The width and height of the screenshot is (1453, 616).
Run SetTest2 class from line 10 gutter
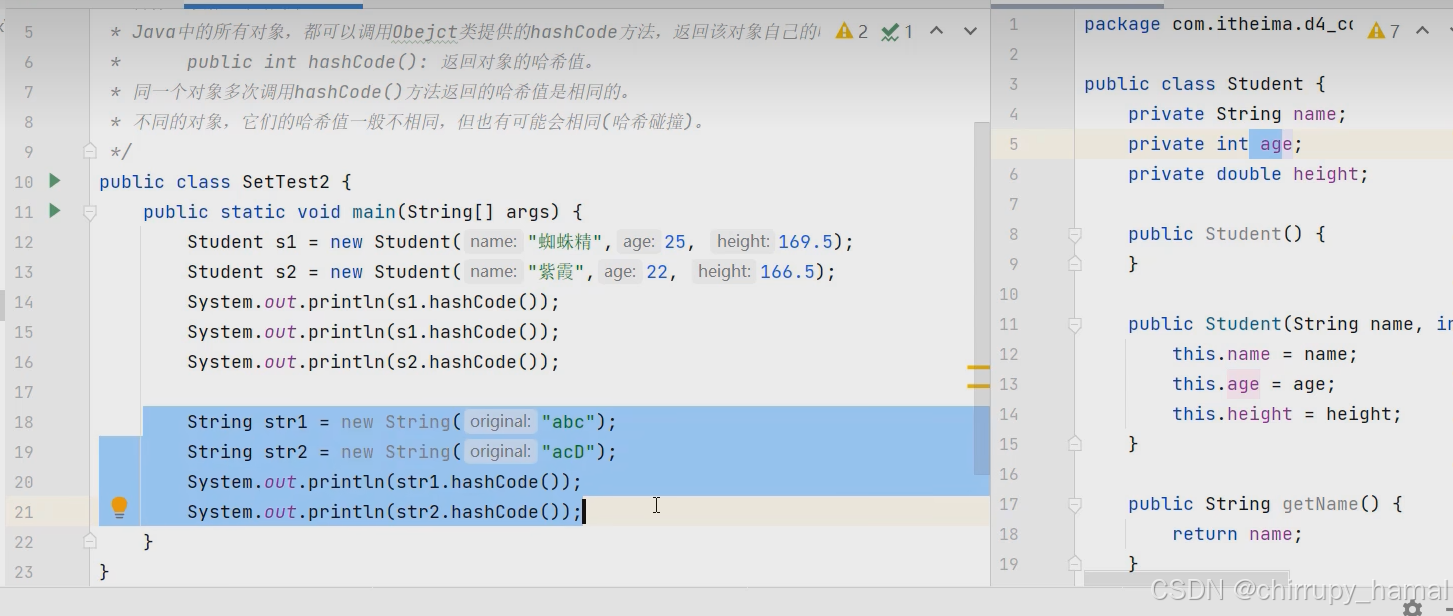(x=55, y=181)
